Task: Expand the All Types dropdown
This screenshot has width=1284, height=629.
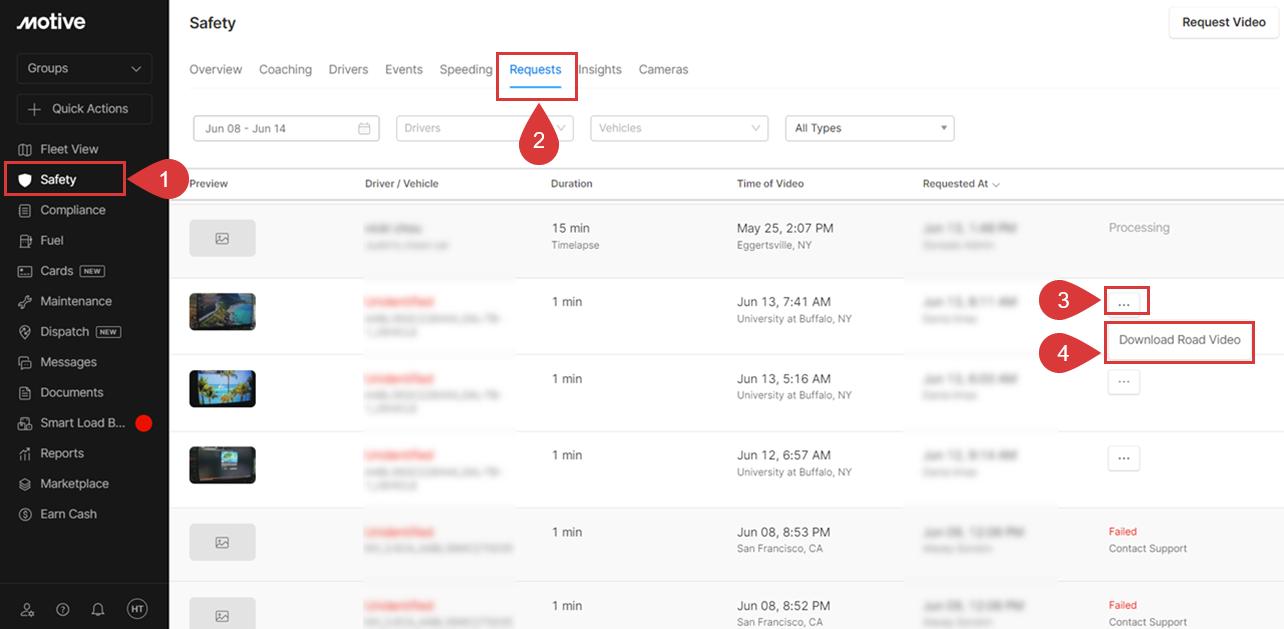Action: click(869, 128)
